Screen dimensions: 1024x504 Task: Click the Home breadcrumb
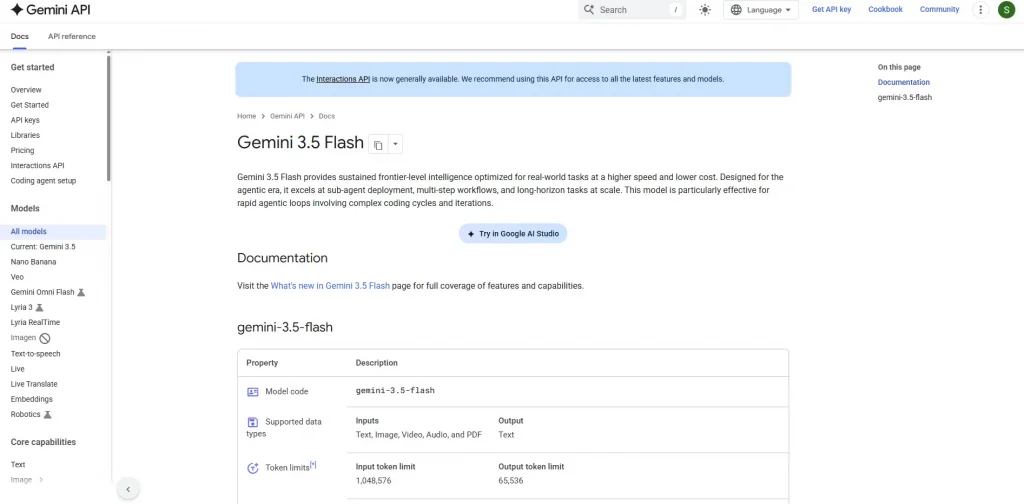(246, 116)
